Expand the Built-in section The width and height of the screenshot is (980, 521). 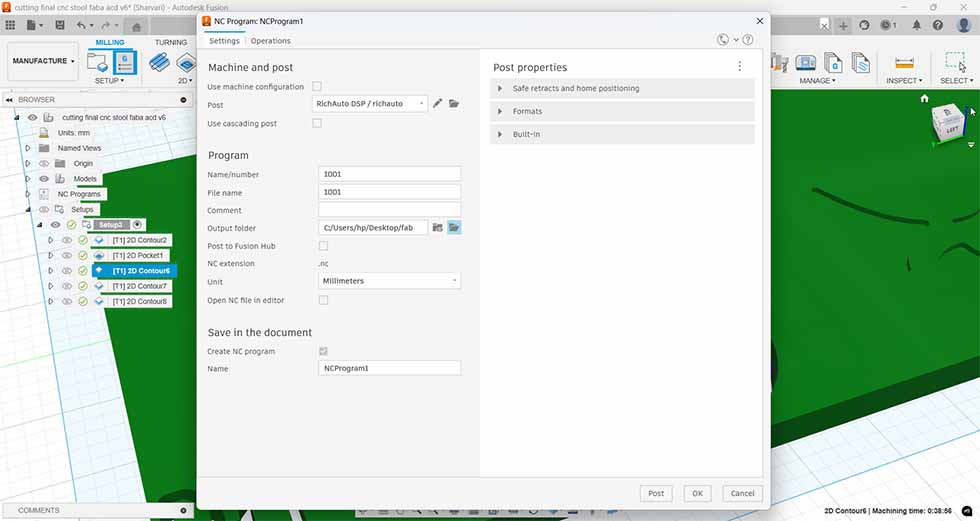(x=622, y=134)
